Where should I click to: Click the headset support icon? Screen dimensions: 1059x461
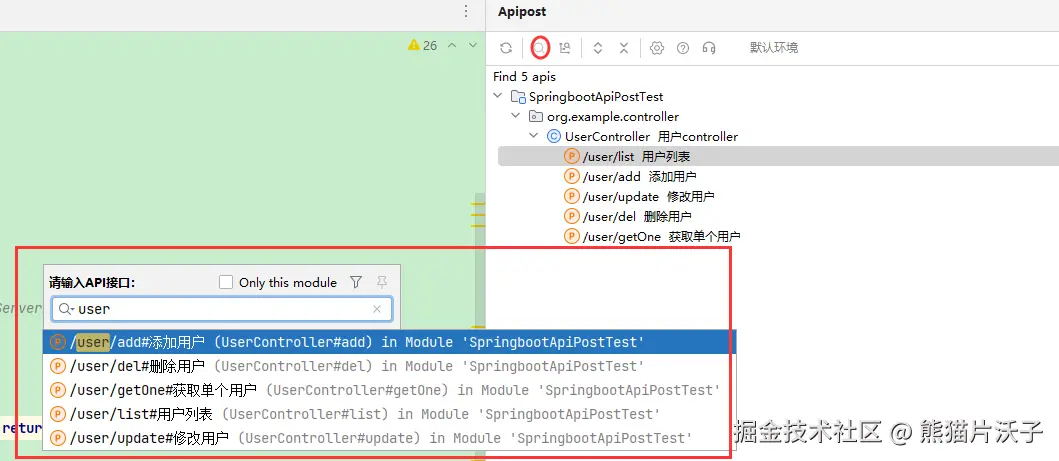(x=708, y=48)
